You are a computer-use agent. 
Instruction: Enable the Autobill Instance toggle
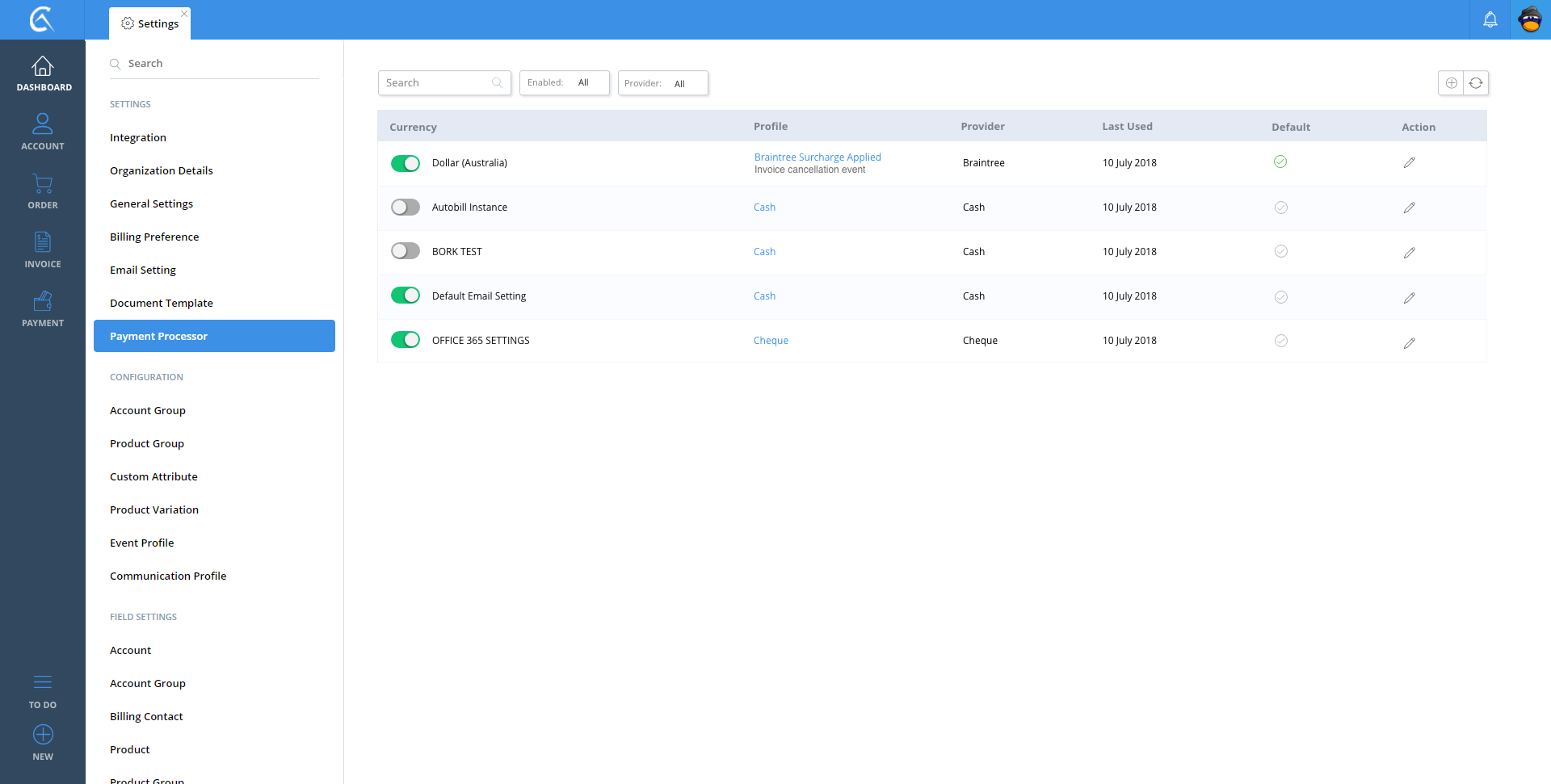406,208
